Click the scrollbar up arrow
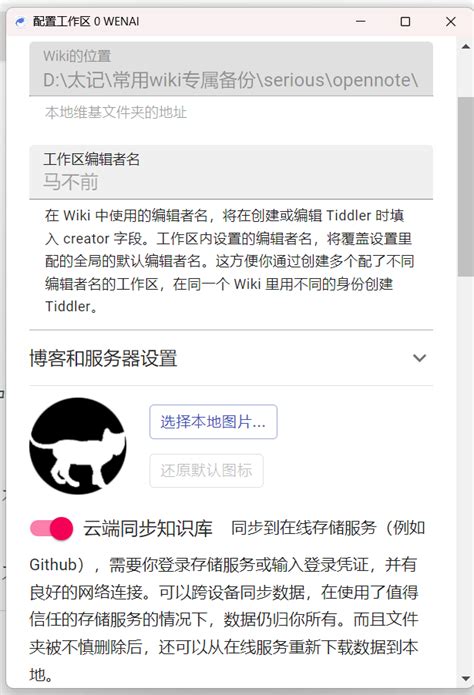 (x=466, y=46)
